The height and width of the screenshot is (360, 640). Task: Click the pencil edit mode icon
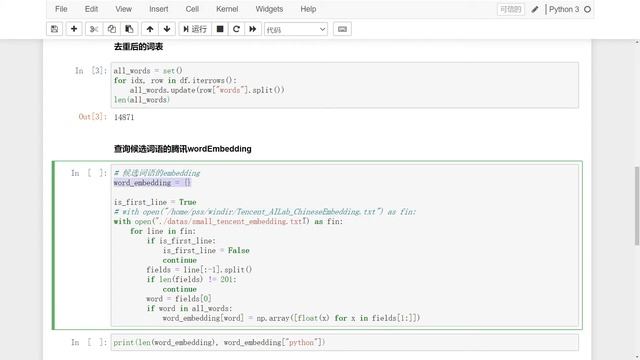535,9
